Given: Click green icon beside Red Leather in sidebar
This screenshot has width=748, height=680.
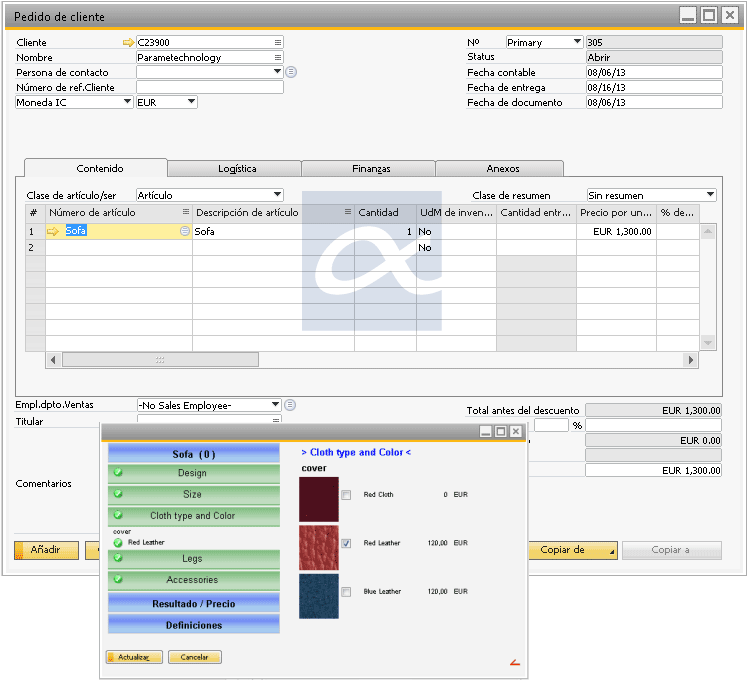Looking at the screenshot, I should 118,543.
